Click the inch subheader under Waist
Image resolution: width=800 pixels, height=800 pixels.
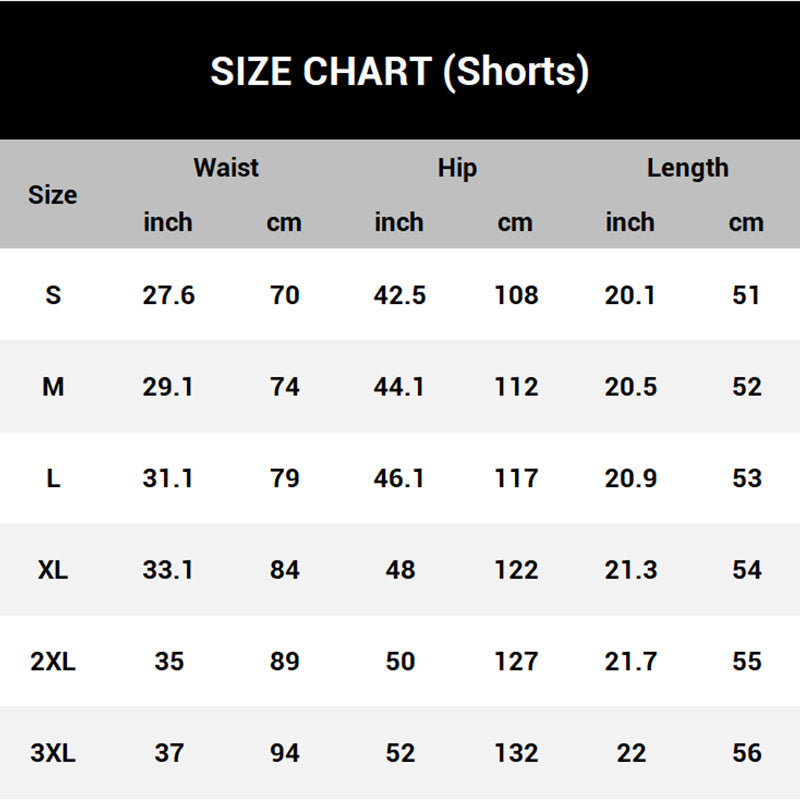coord(168,222)
